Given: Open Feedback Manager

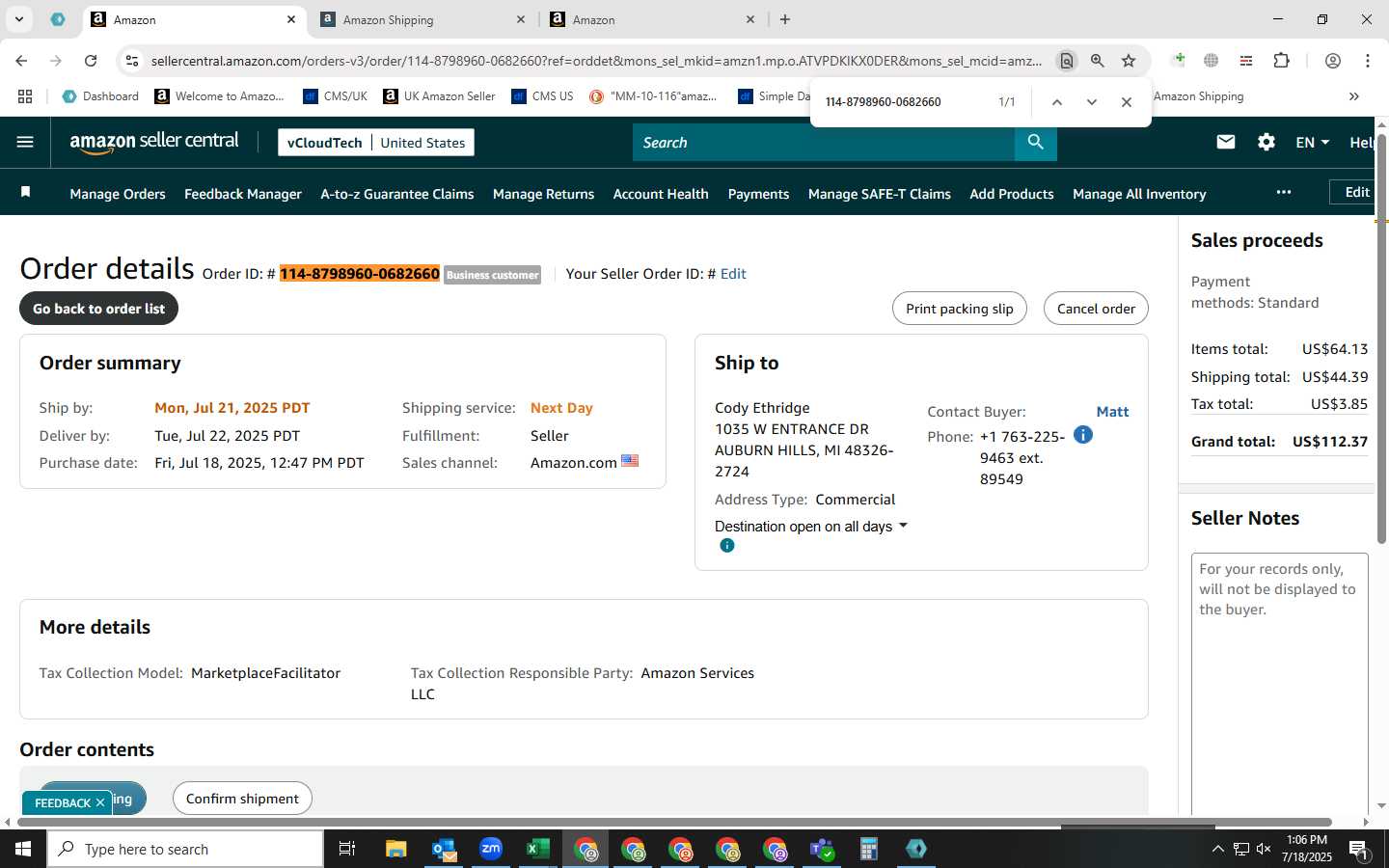Looking at the screenshot, I should (x=243, y=194).
